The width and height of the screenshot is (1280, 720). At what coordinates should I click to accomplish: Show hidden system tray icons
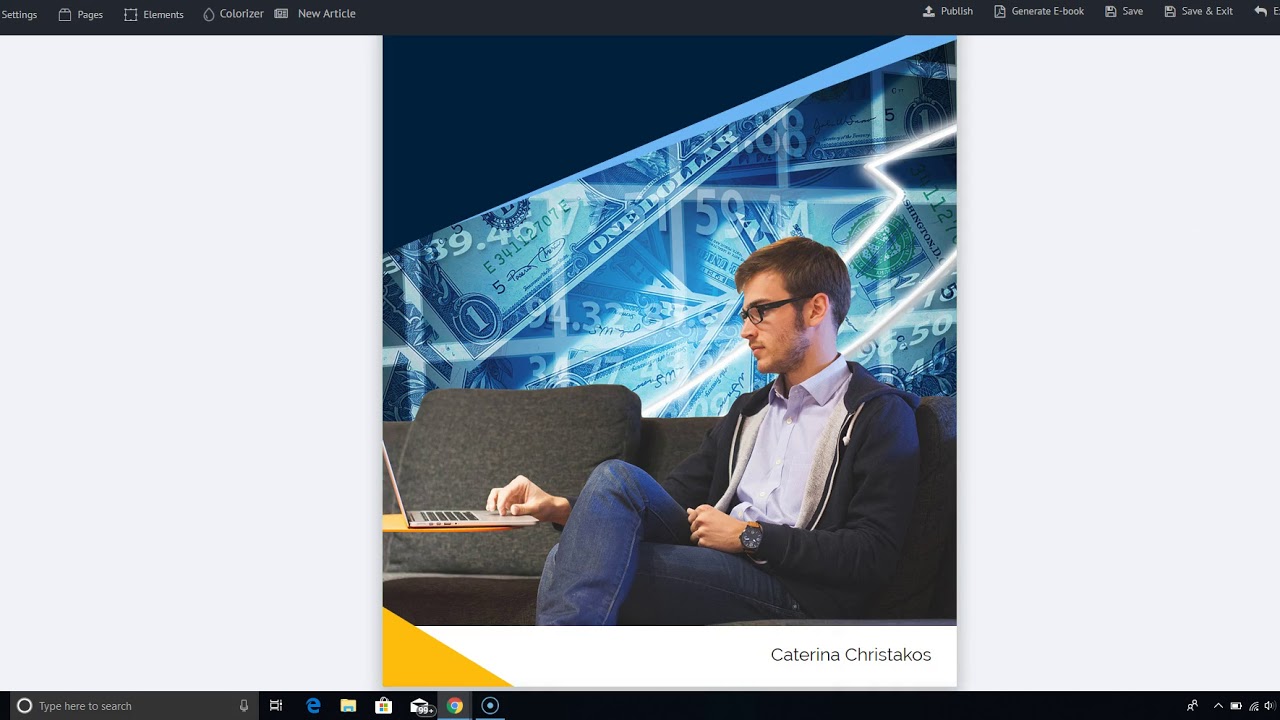pyautogui.click(x=1218, y=706)
